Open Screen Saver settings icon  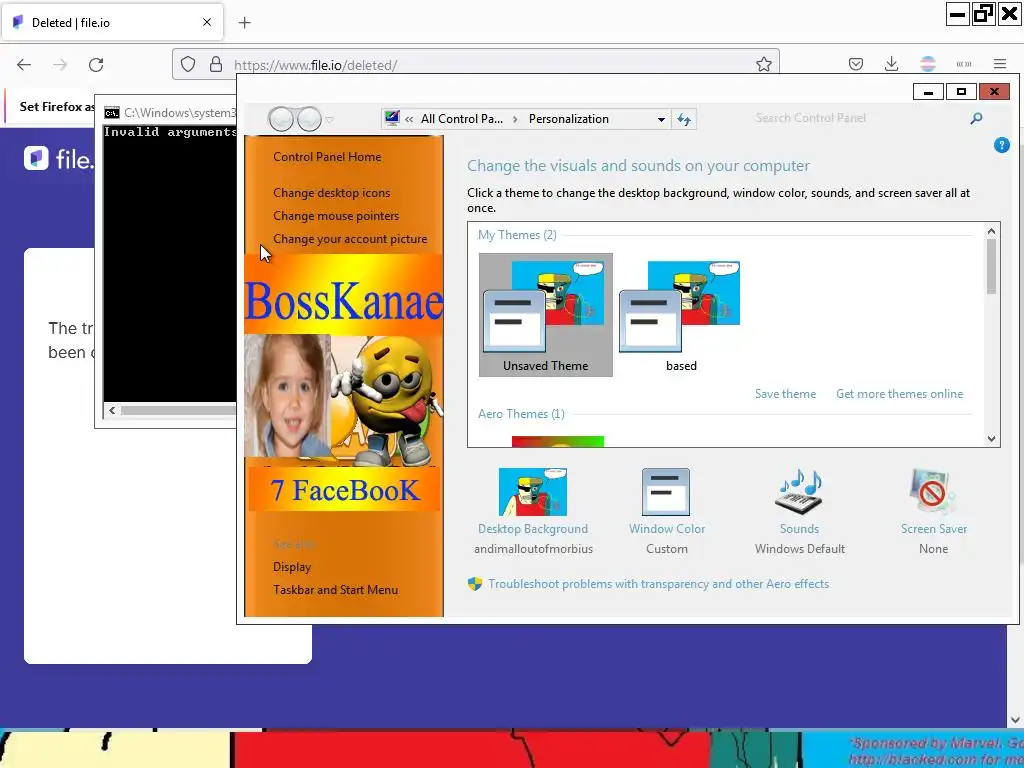[x=933, y=492]
